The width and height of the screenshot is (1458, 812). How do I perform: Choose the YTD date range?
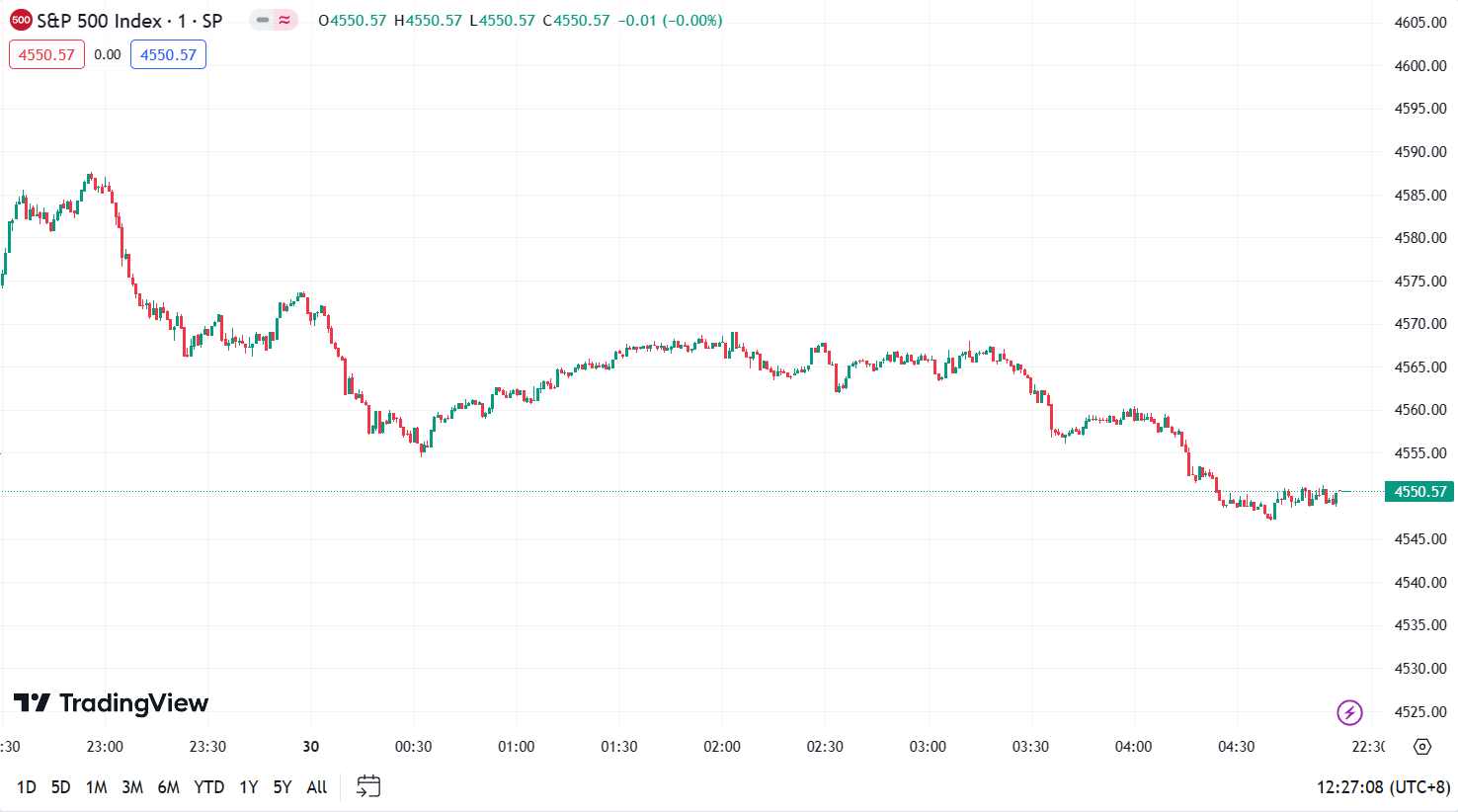pos(208,787)
